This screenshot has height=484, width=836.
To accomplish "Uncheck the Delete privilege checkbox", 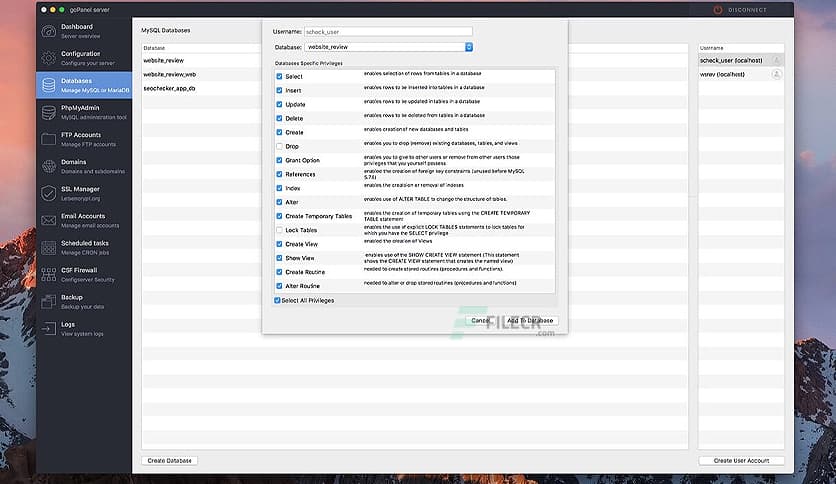I will [x=279, y=118].
